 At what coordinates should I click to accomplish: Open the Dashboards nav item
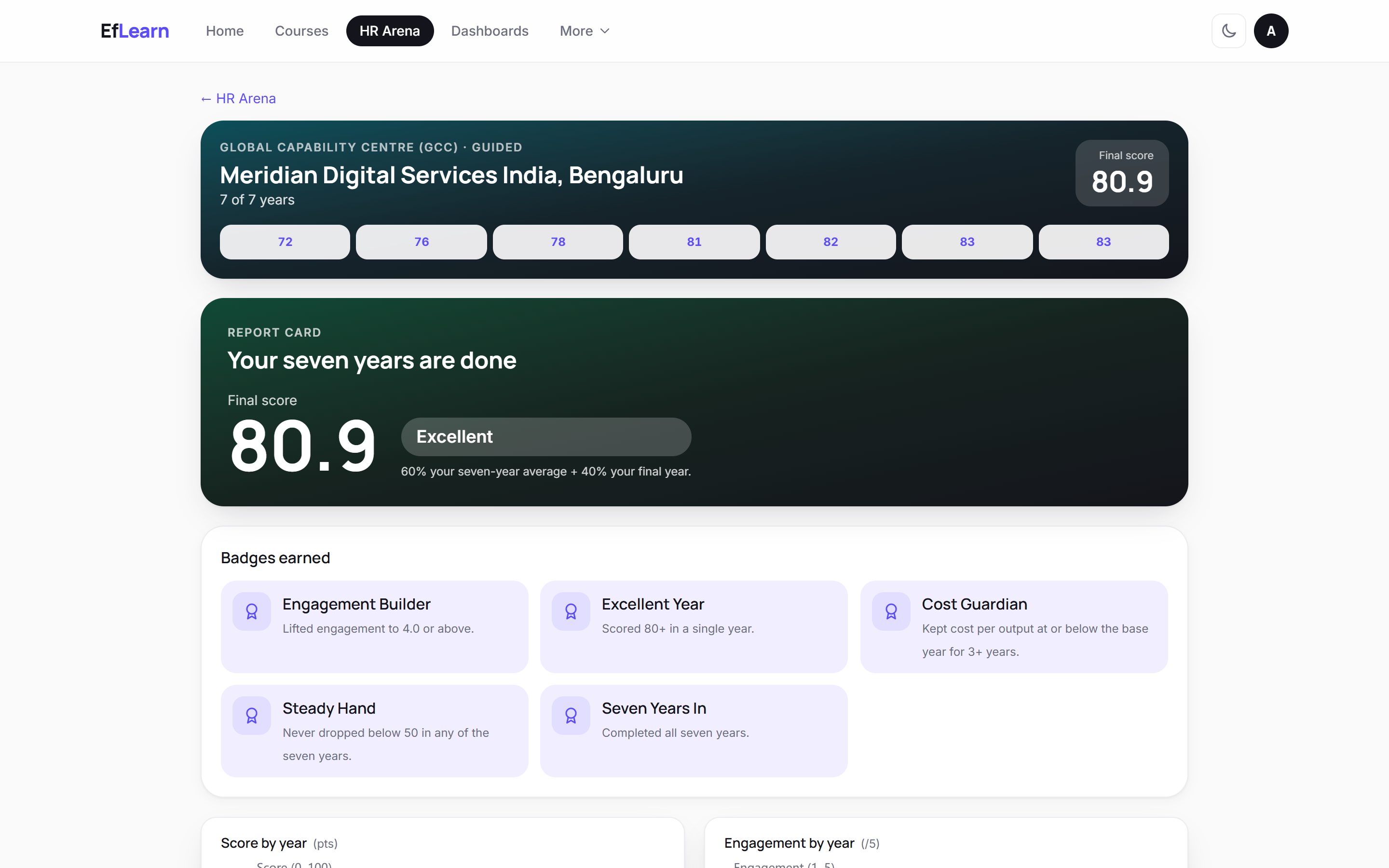[x=490, y=31]
